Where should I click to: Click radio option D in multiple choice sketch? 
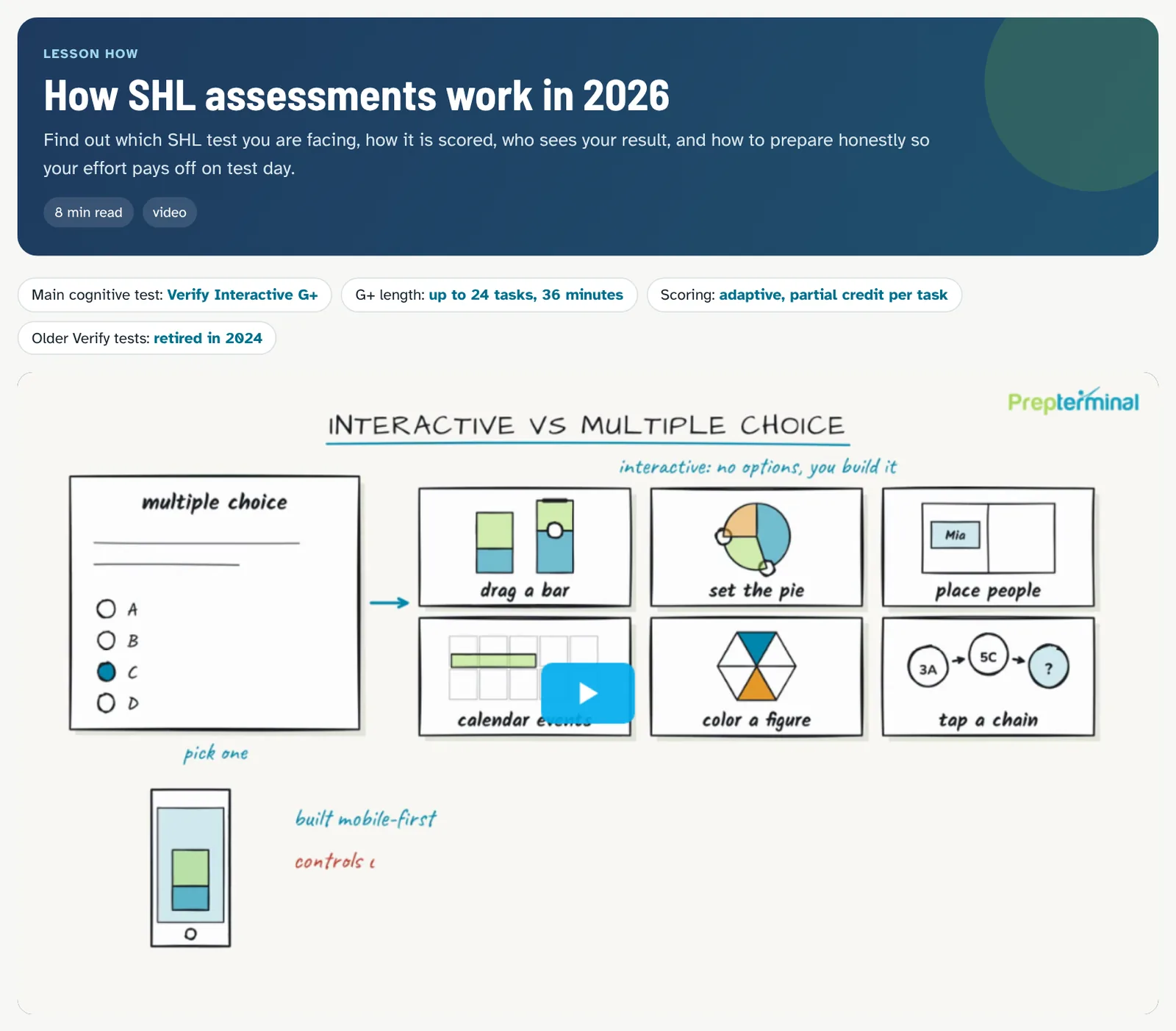point(107,703)
